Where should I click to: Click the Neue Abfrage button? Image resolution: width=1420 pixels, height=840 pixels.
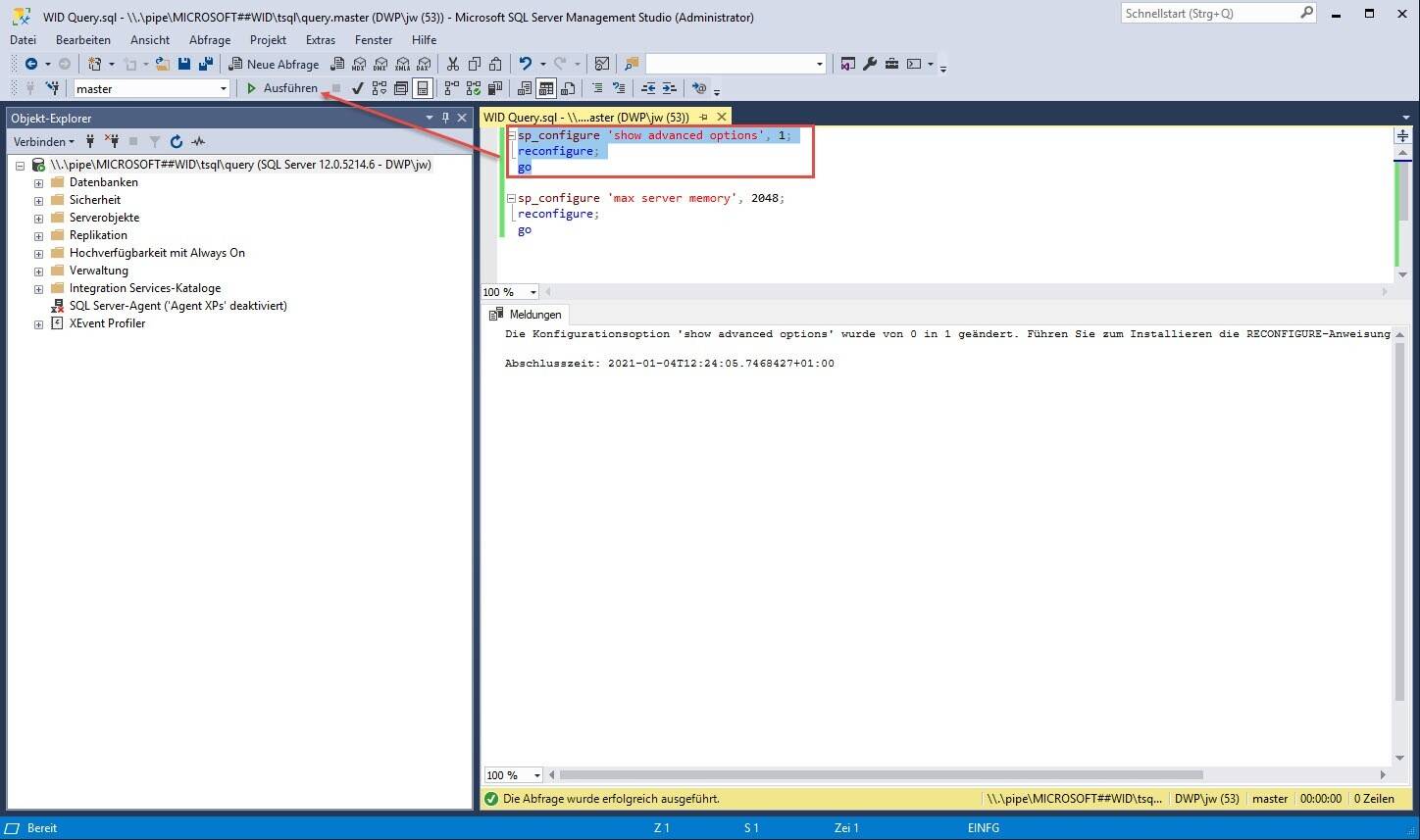pyautogui.click(x=274, y=64)
